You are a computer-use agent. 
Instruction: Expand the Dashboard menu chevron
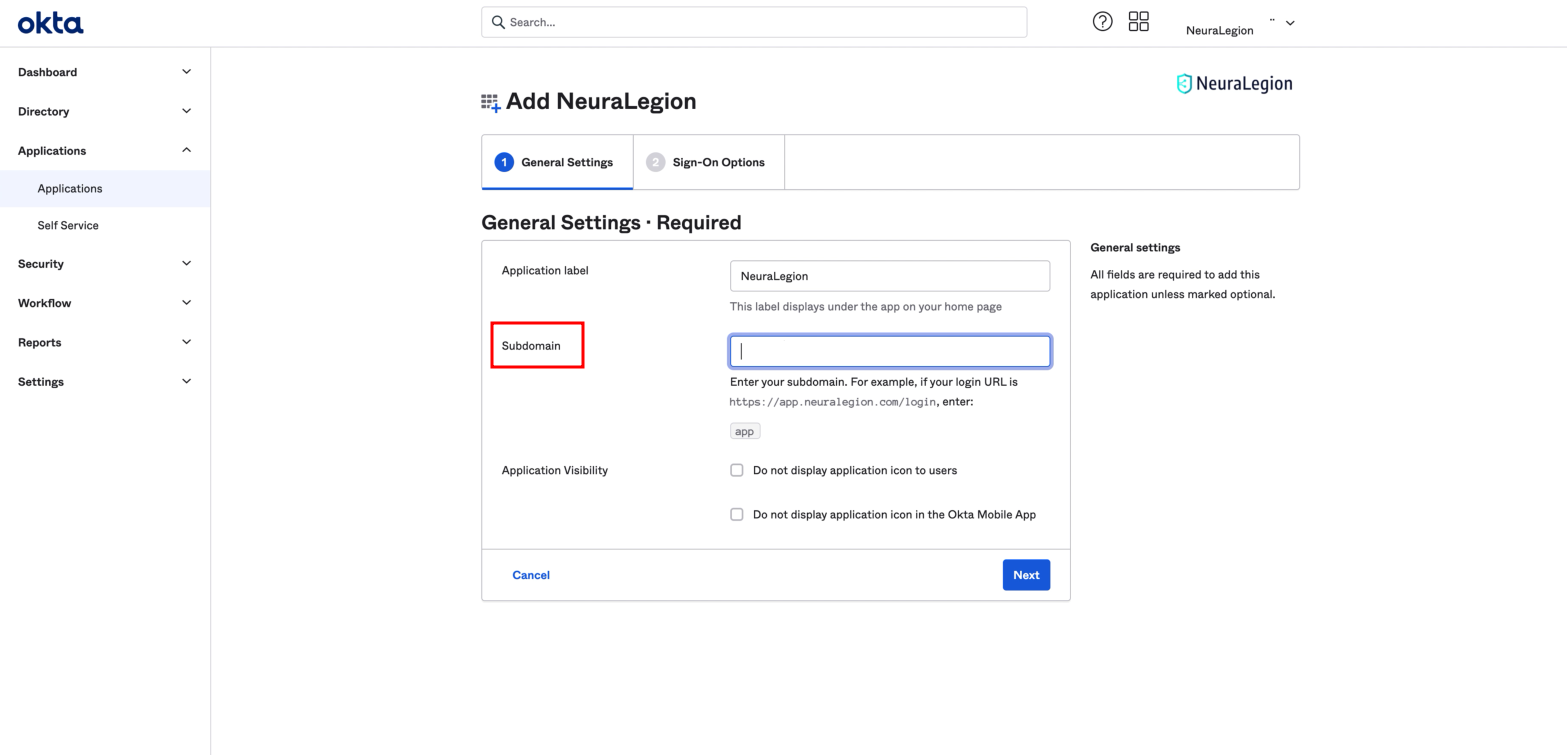[x=186, y=72]
